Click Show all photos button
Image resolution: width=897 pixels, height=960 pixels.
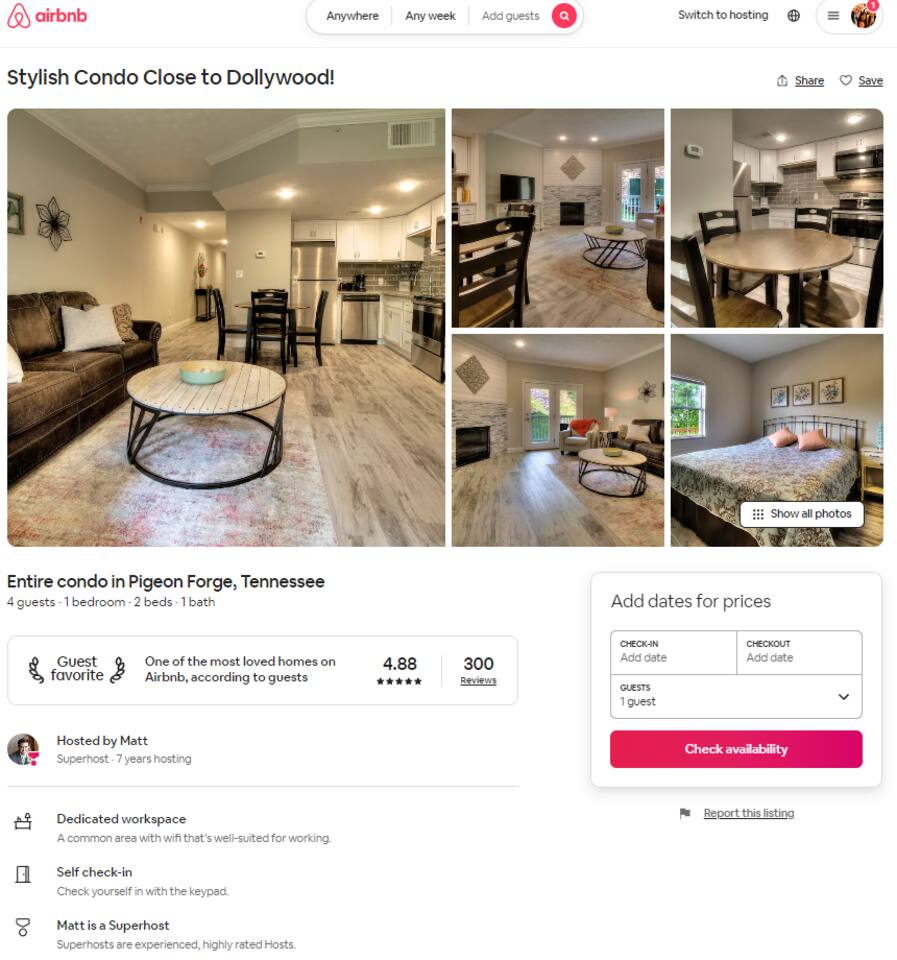pos(802,514)
